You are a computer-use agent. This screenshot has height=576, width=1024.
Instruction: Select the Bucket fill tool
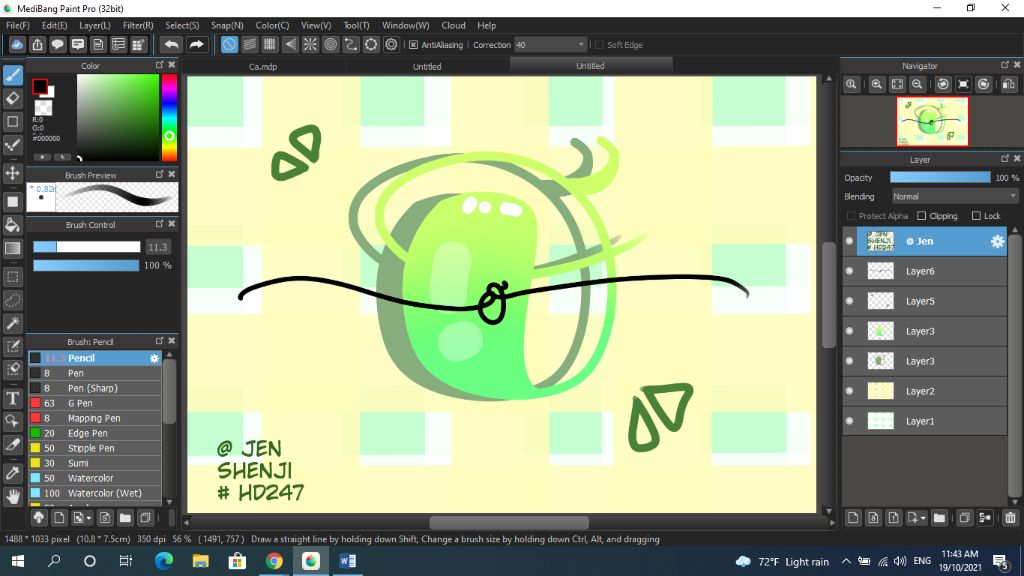[x=12, y=225]
